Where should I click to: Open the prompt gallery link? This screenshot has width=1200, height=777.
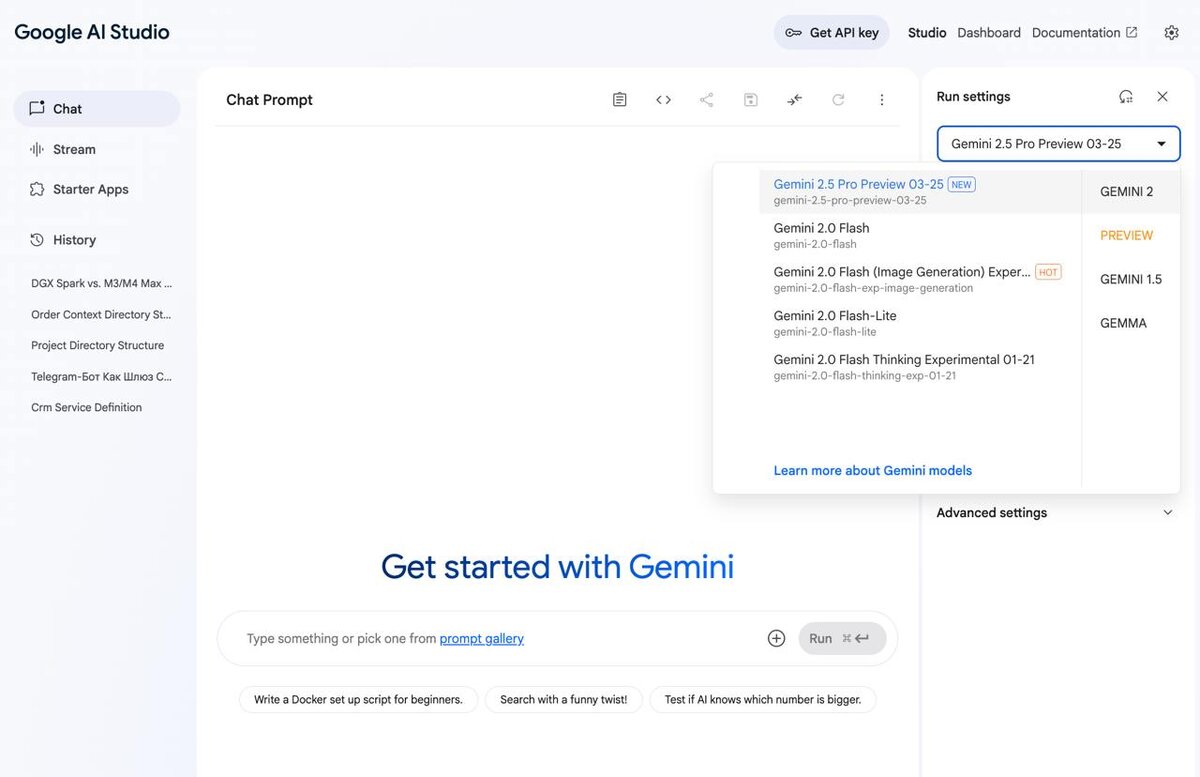click(482, 639)
